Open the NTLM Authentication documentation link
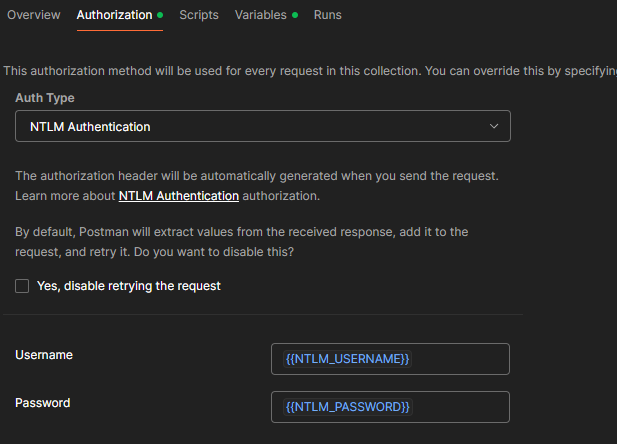 (x=179, y=196)
